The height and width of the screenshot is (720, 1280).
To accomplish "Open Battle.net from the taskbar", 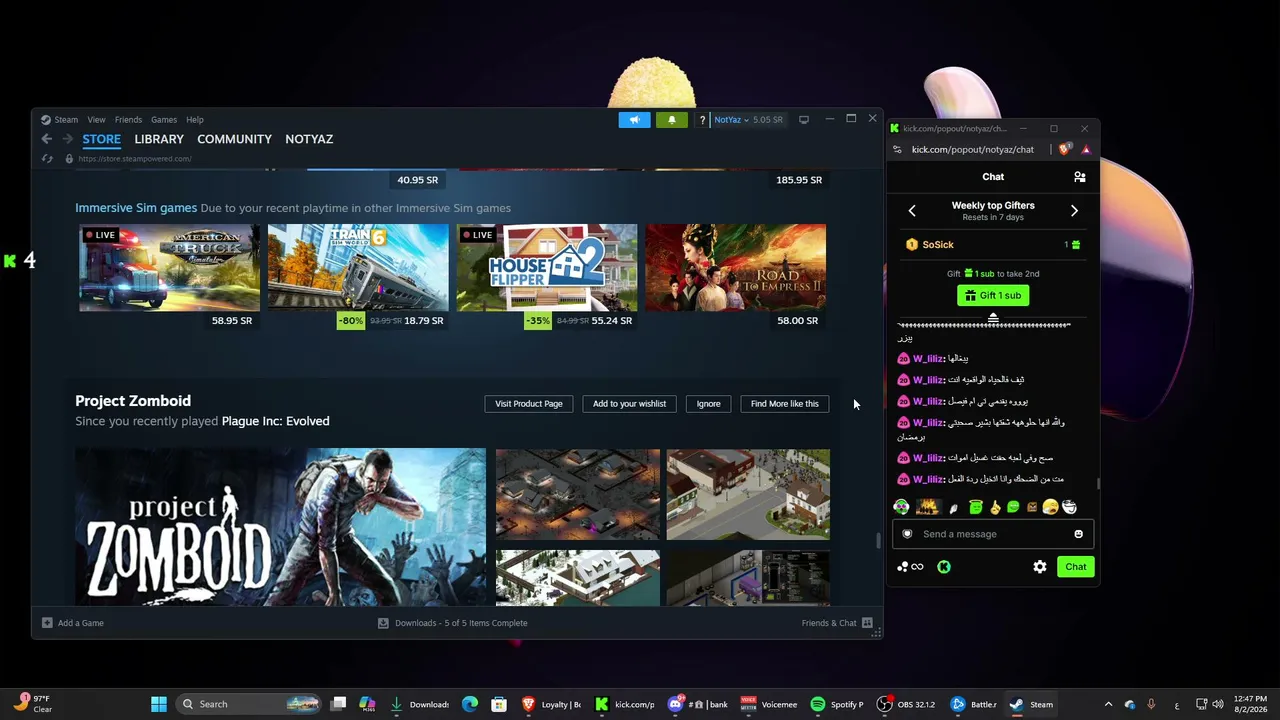I will (x=973, y=704).
